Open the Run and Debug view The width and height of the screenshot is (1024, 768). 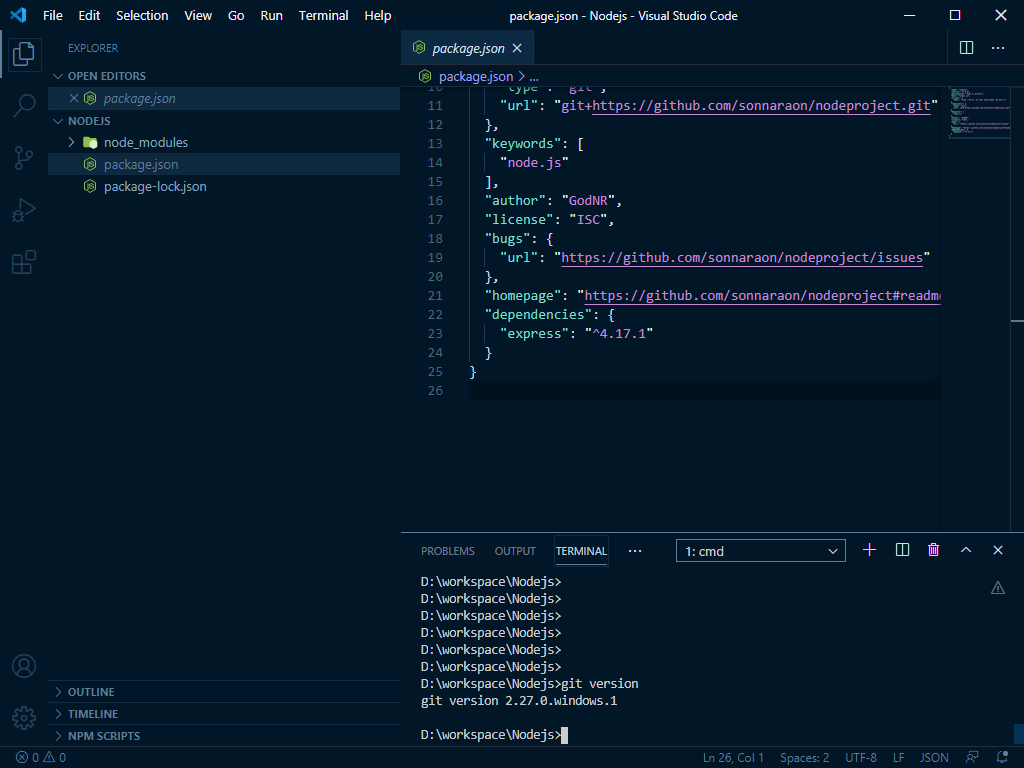[24, 210]
